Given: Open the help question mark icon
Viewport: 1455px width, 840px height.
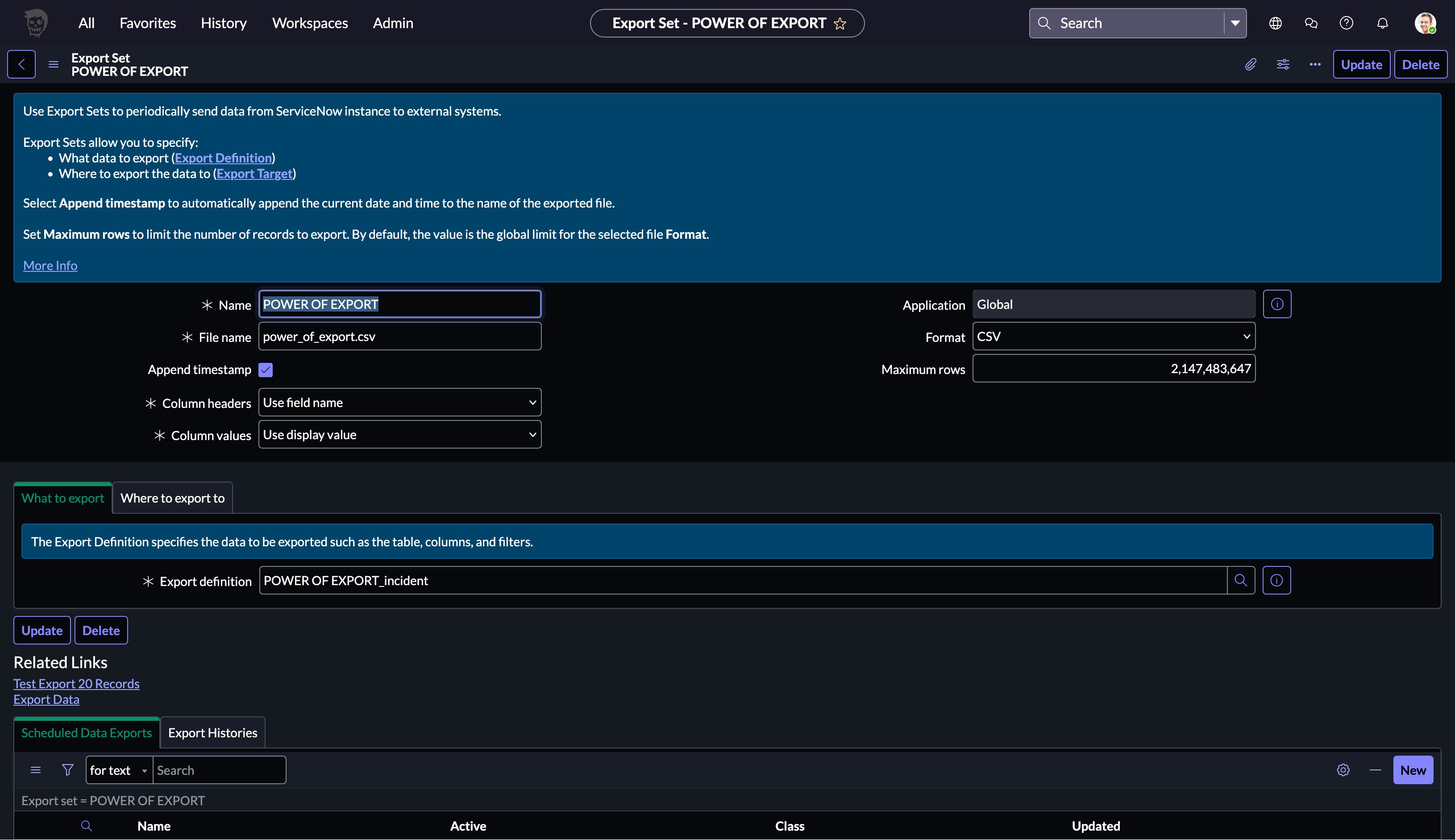Looking at the screenshot, I should click(1346, 23).
